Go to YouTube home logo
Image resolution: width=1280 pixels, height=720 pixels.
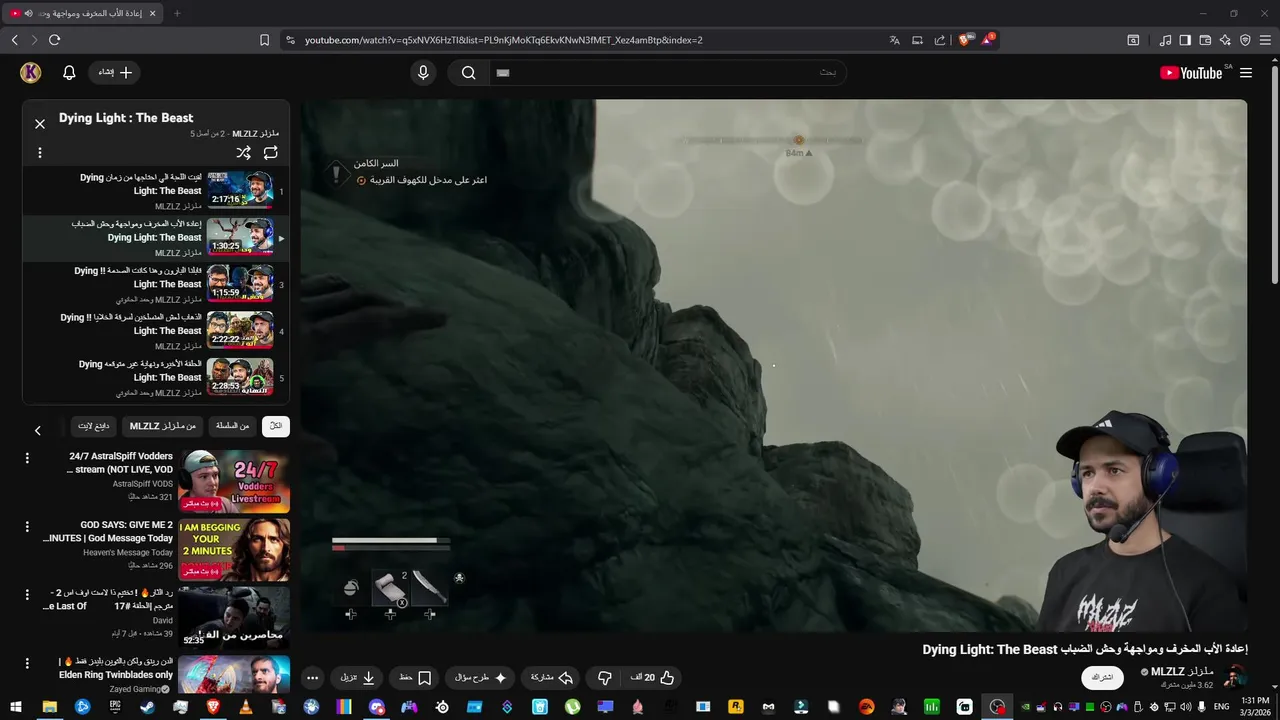pyautogui.click(x=1191, y=73)
